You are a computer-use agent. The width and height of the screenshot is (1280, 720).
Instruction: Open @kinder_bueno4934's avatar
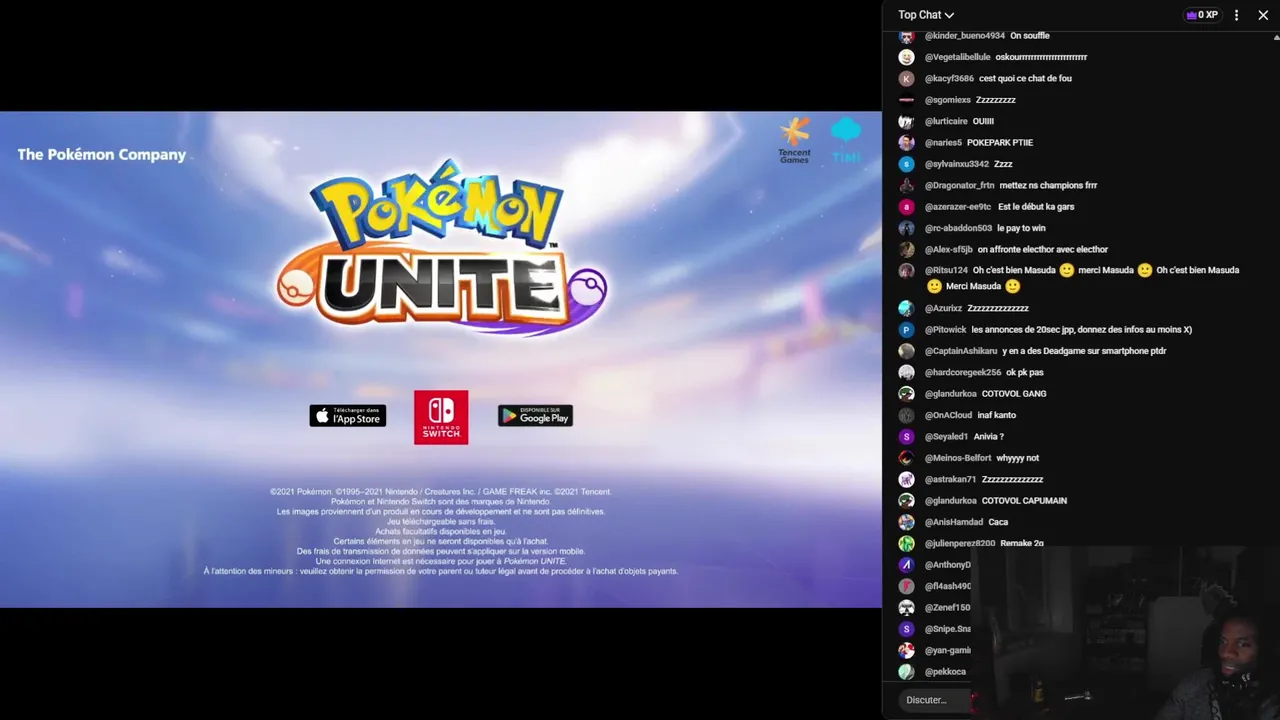tap(906, 36)
